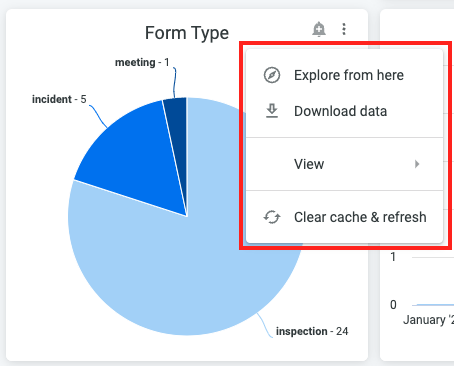This screenshot has height=366, width=454.
Task: Click the y-axis value 0
Action: coord(393,305)
